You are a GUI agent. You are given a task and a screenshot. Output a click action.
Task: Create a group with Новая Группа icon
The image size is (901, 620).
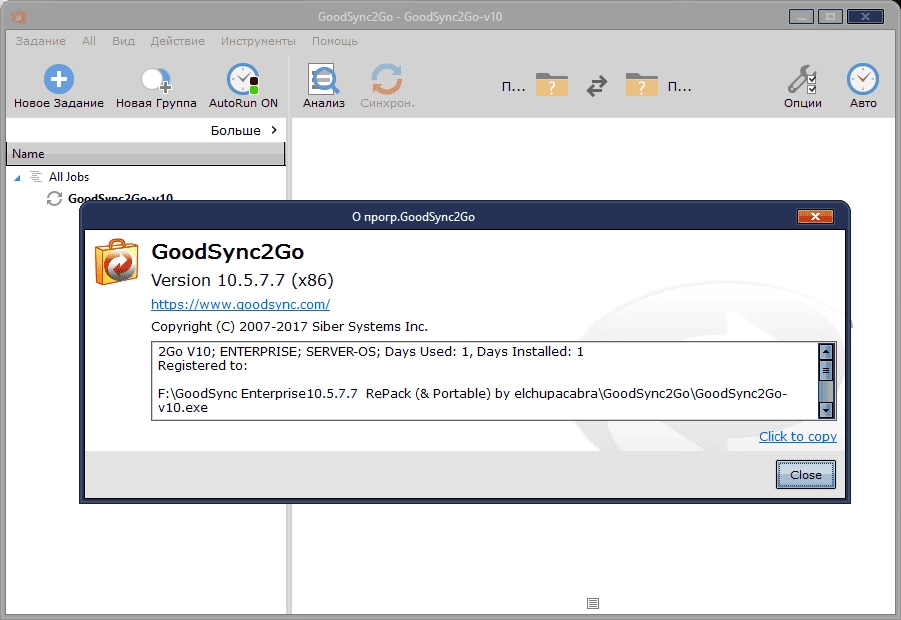tap(156, 80)
